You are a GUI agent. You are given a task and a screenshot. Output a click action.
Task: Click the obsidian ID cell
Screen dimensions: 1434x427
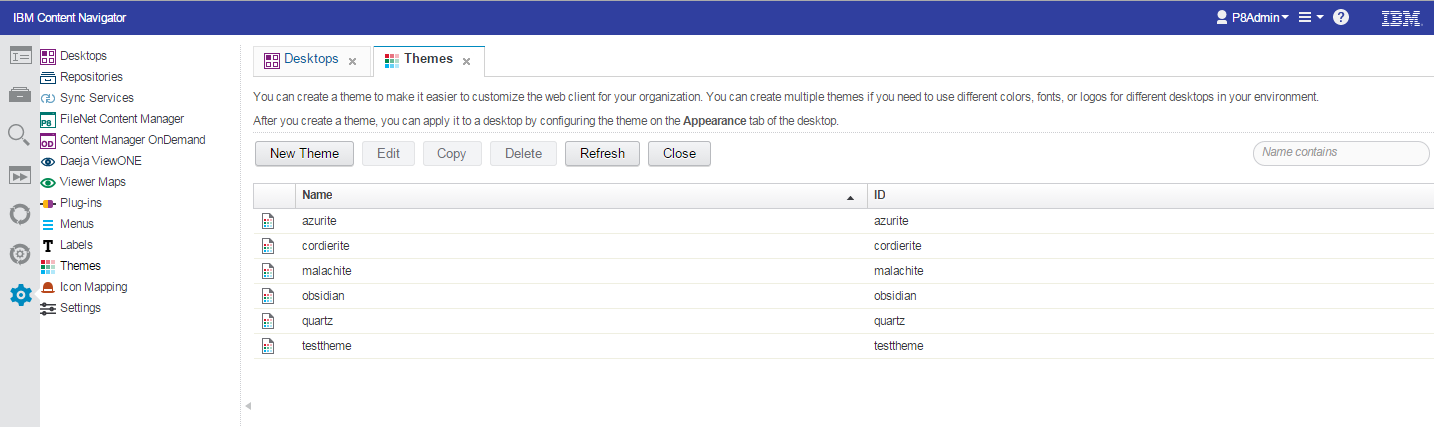[x=895, y=295]
